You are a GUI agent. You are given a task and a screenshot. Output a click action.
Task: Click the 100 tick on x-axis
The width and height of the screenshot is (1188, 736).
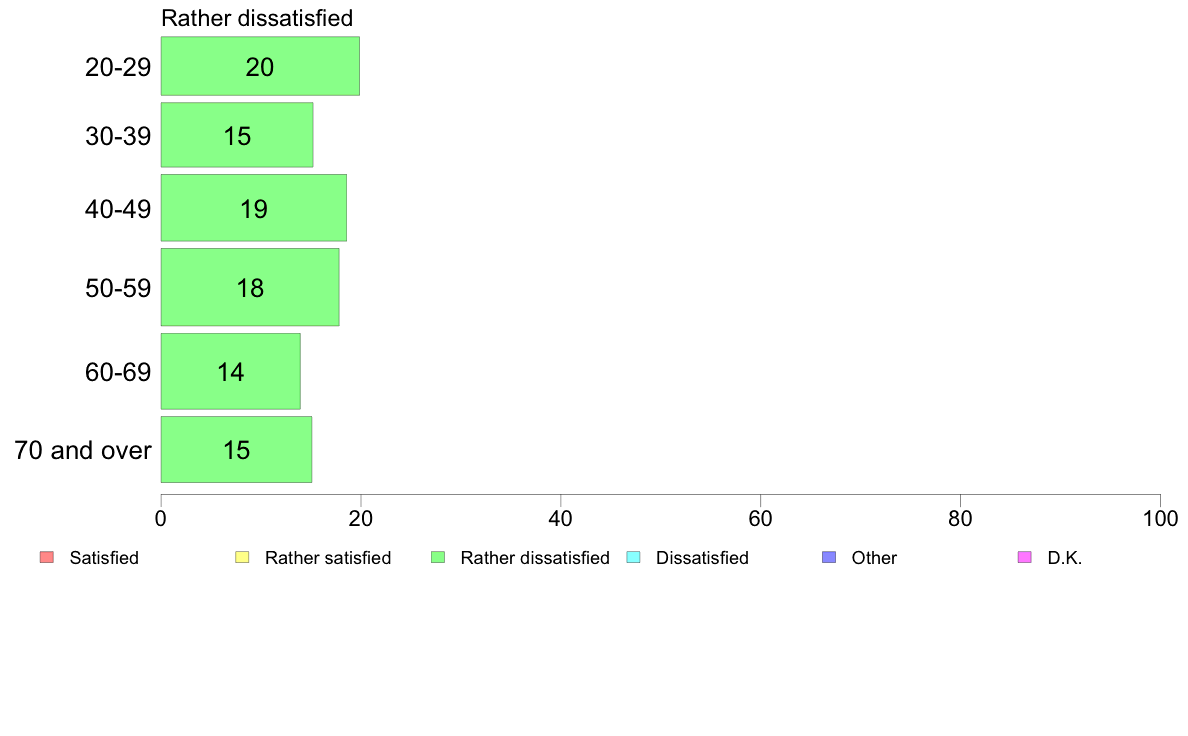point(1160,518)
